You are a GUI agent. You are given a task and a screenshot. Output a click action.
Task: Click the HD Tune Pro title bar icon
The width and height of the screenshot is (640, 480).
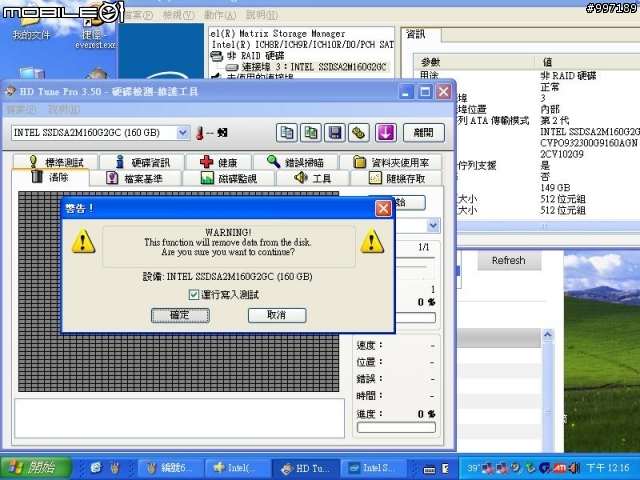(10, 91)
